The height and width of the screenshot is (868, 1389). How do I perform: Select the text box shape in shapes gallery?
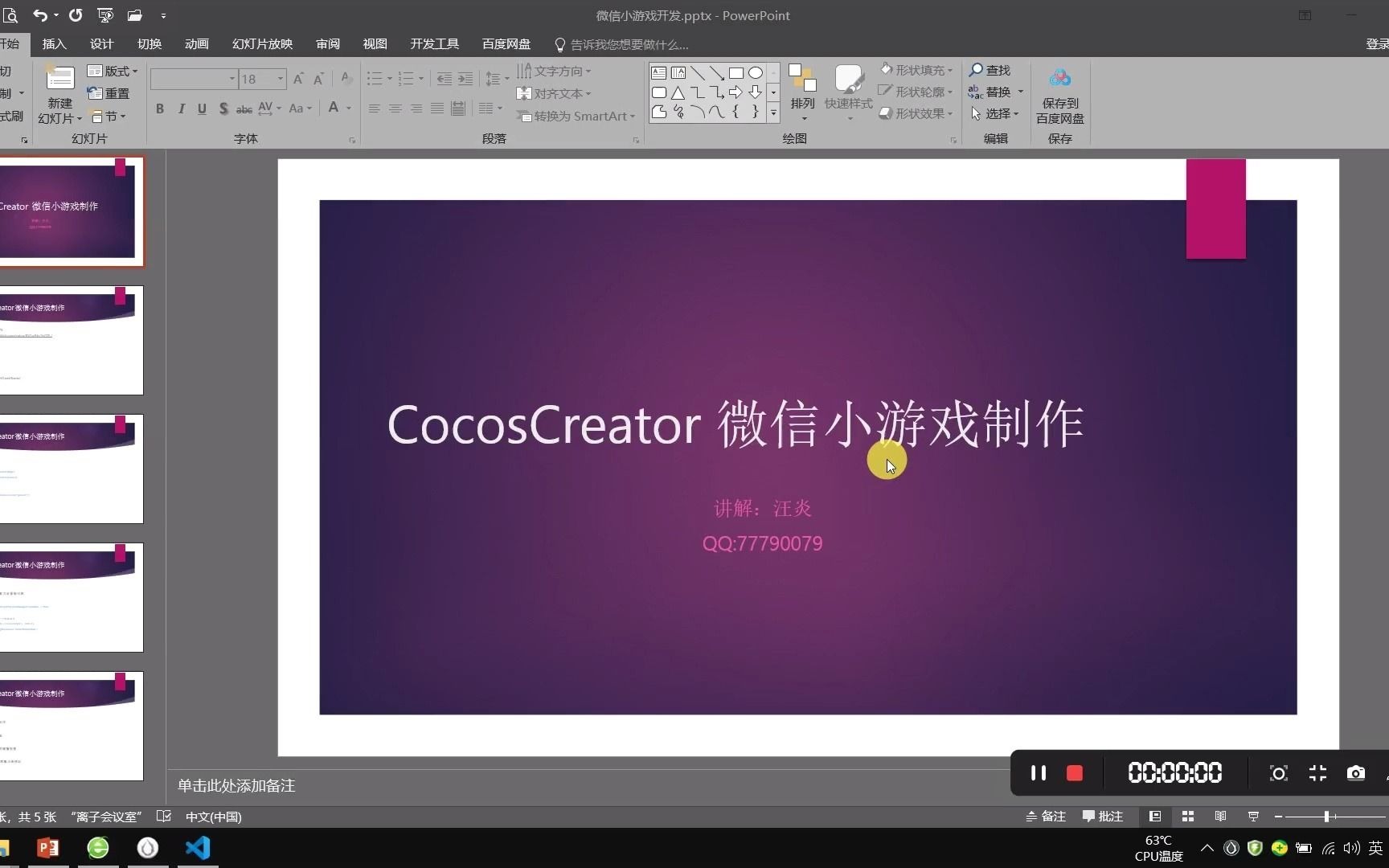coord(659,73)
